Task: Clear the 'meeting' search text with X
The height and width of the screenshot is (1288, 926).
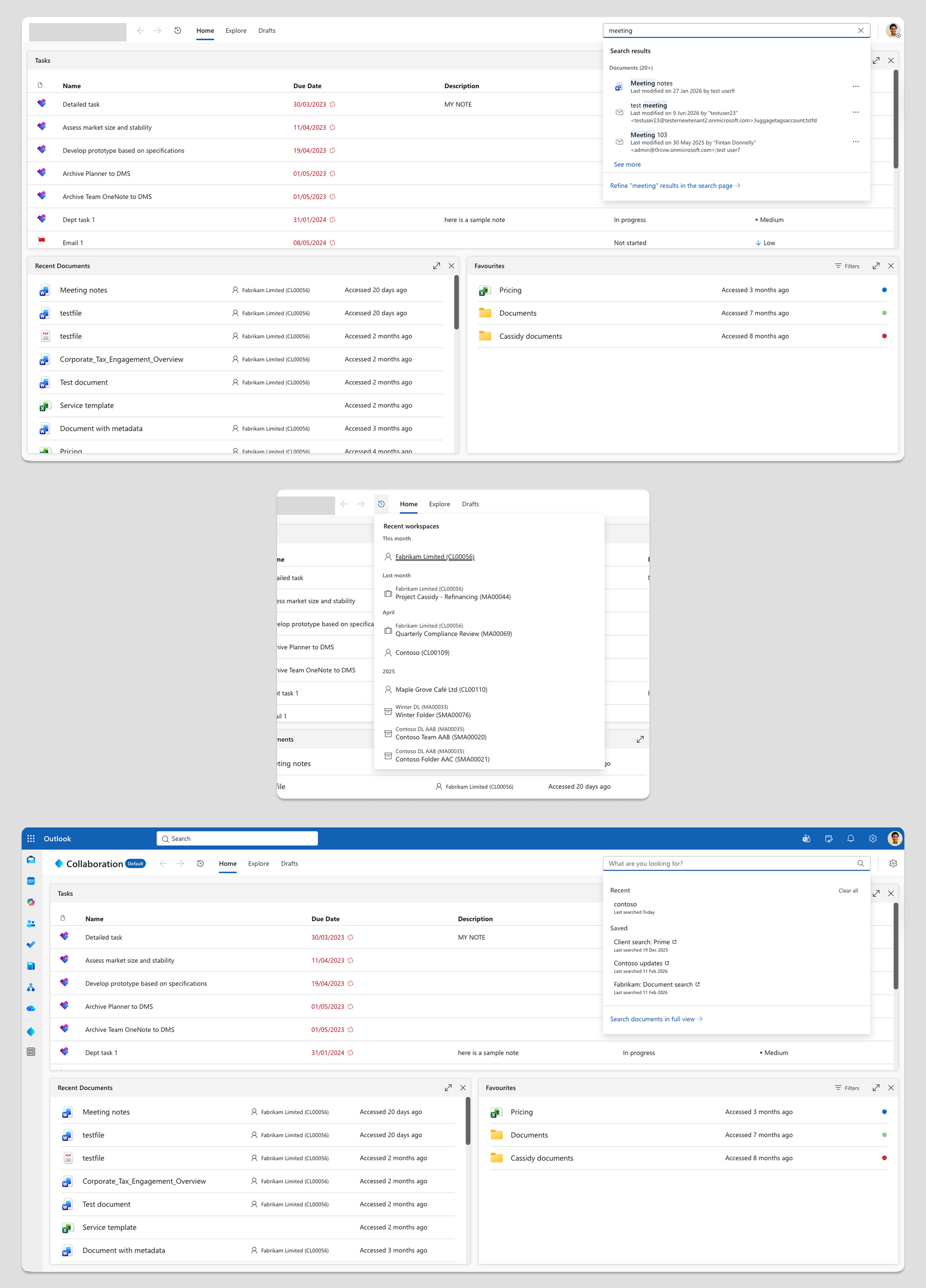Action: coord(861,31)
